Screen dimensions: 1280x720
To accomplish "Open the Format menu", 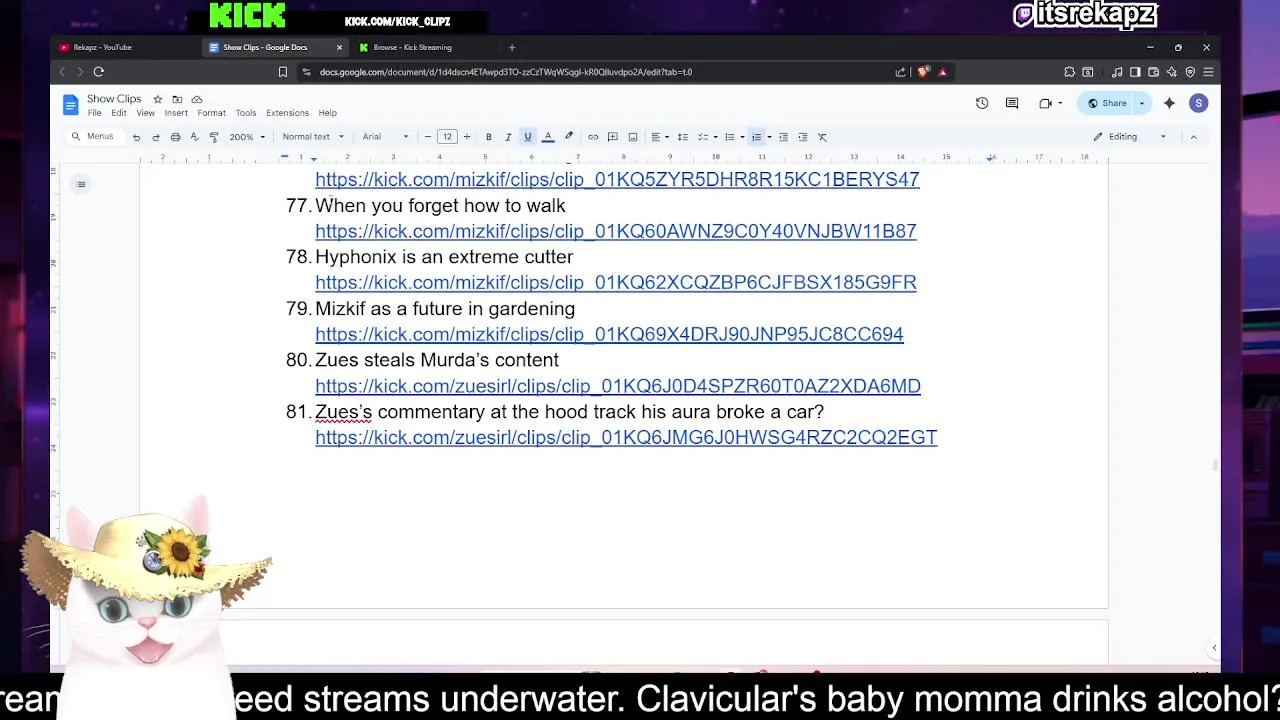I will coord(211,113).
